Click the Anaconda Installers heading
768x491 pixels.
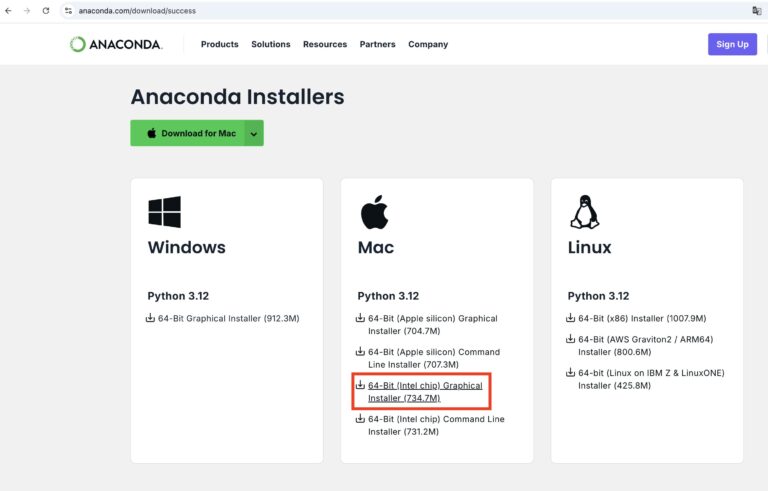[x=238, y=97]
